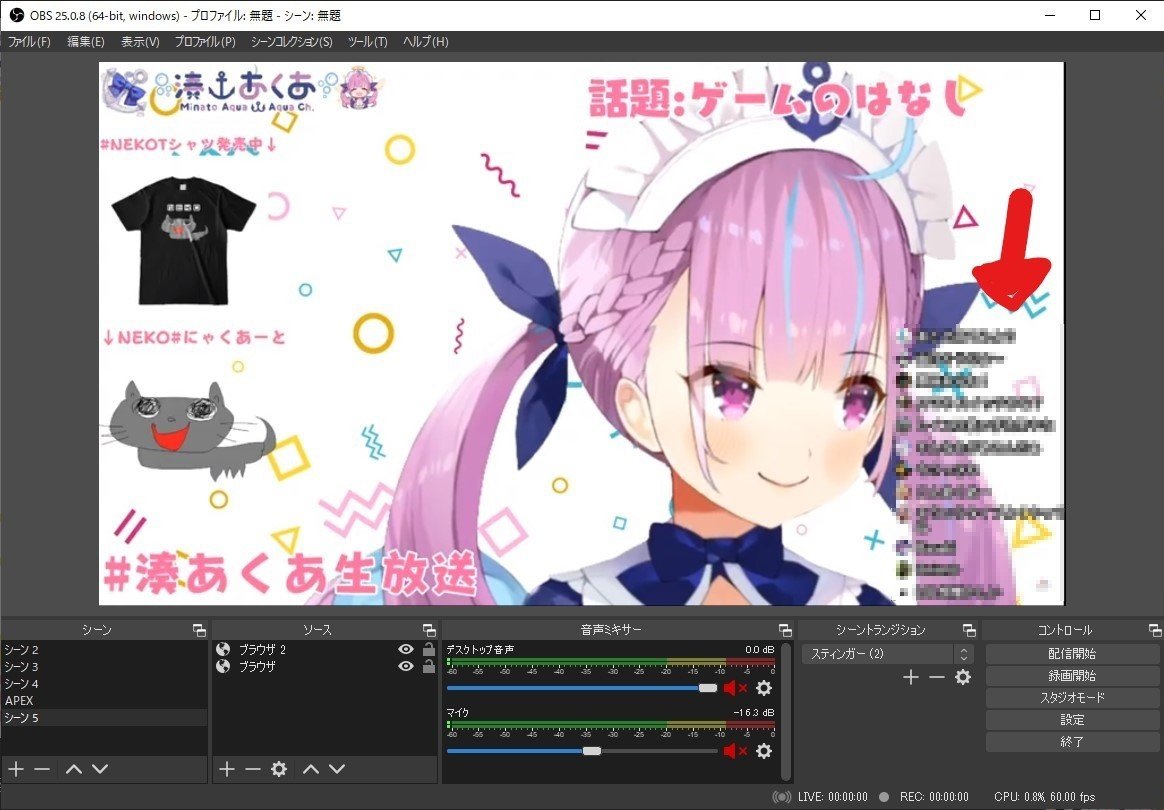Undock the ソース panel

coord(429,630)
